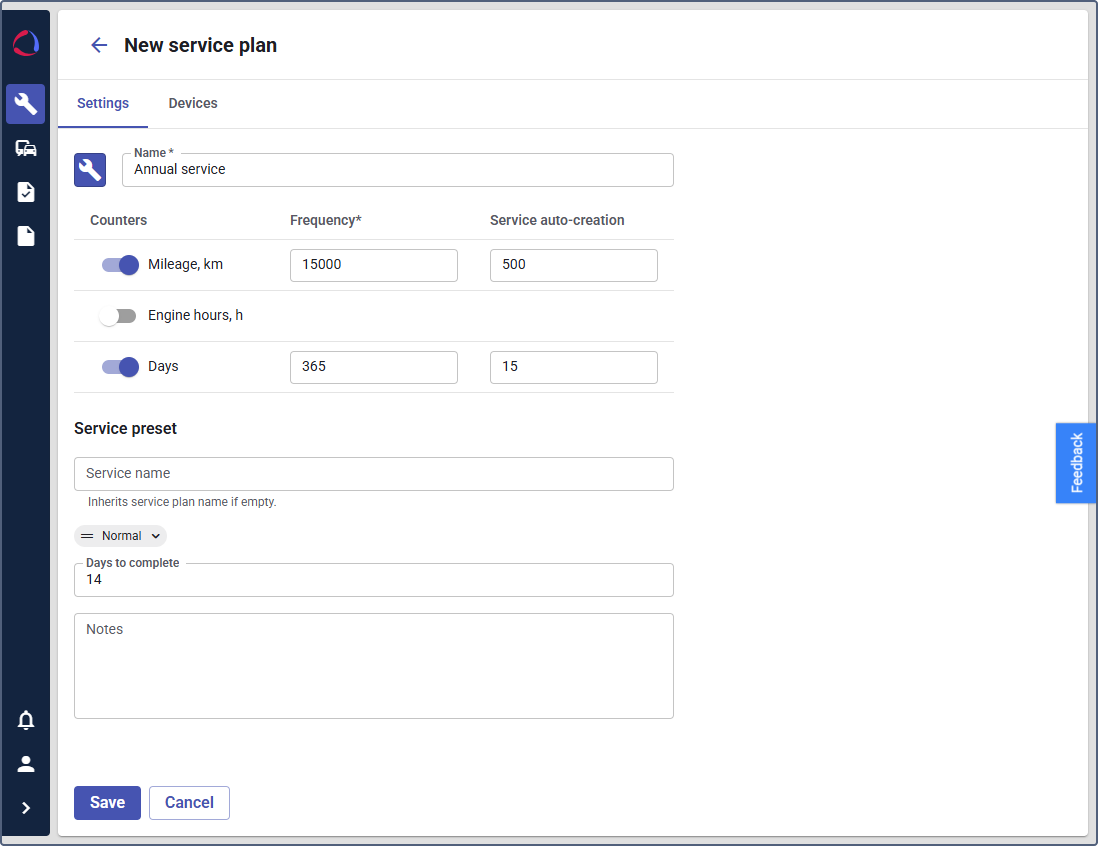Enable the Engine hours toggle
The image size is (1098, 846).
coord(118,316)
